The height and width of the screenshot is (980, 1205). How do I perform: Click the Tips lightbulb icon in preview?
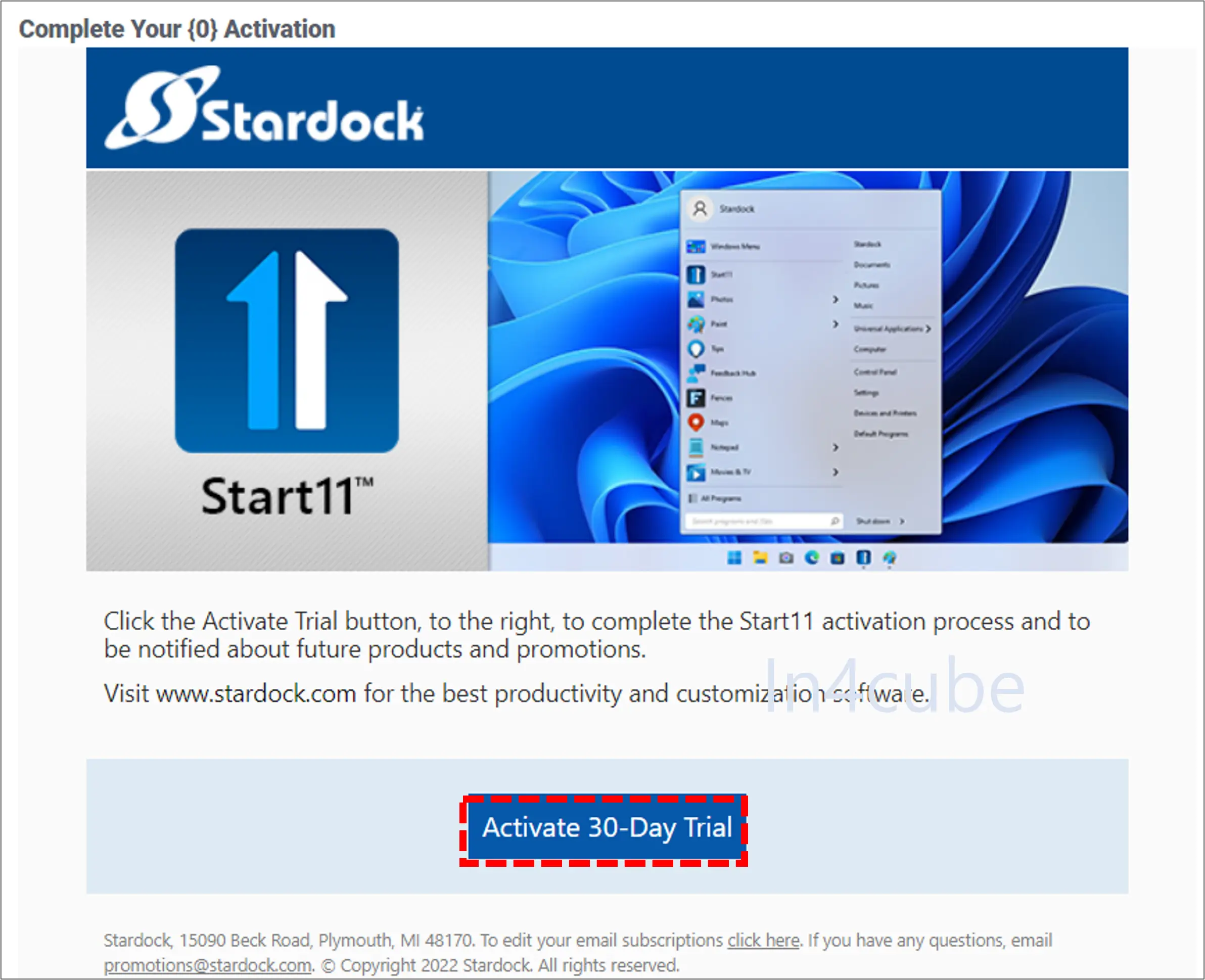click(696, 349)
